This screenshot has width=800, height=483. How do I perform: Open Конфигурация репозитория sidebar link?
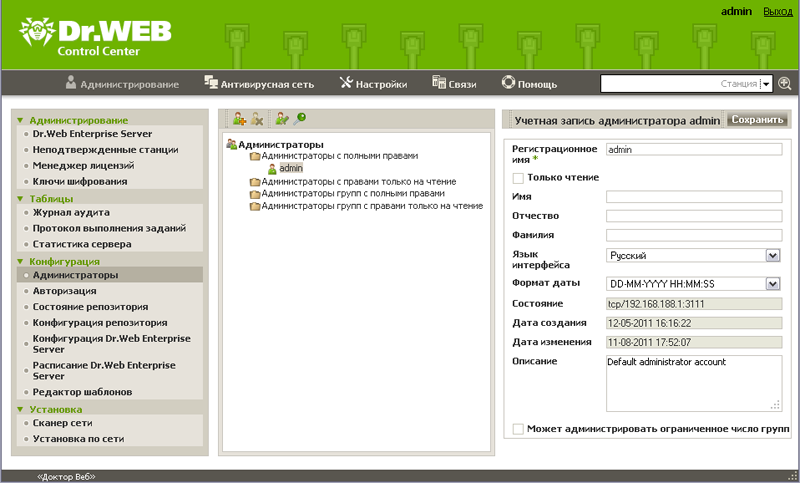click(x=100, y=322)
